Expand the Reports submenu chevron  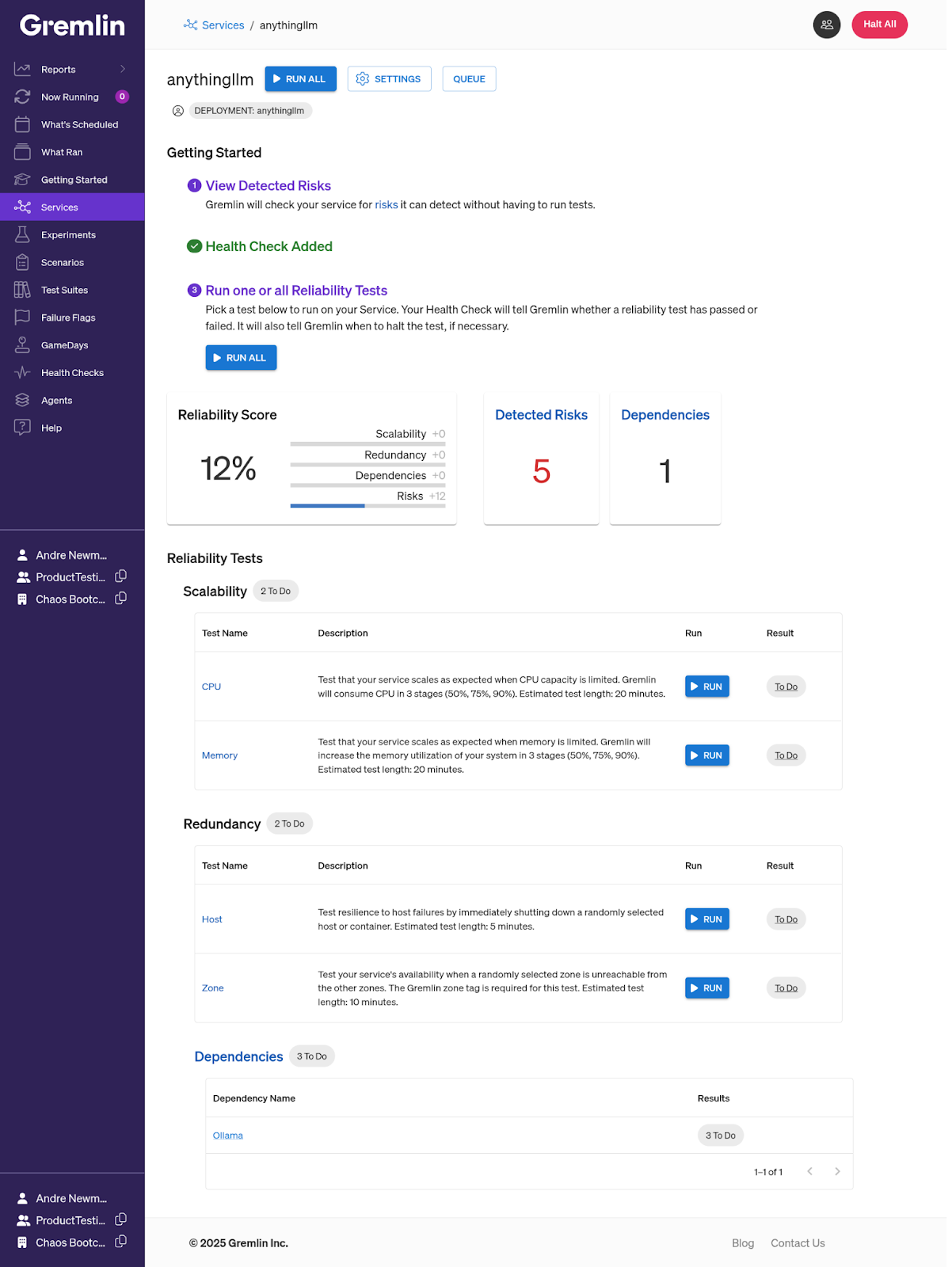pos(123,69)
